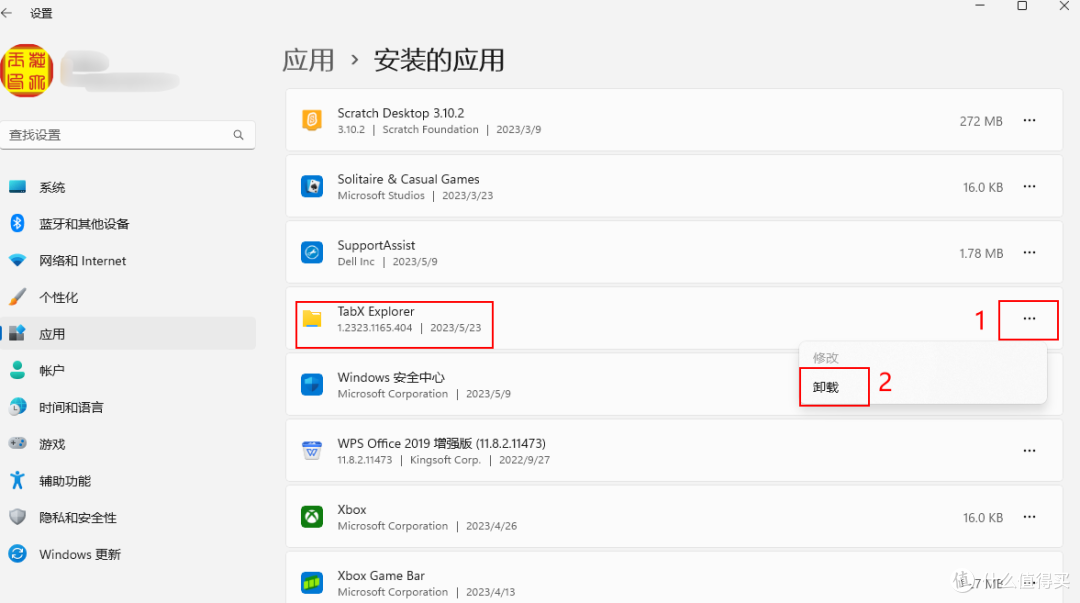
Task: Open more options for TabX Explorer
Action: coord(1029,319)
